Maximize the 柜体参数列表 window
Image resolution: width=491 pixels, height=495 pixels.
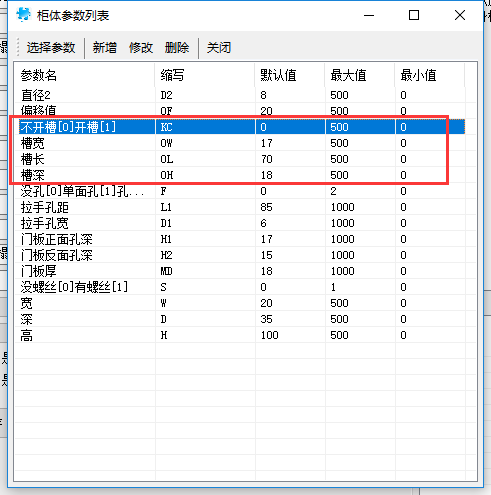(414, 15)
